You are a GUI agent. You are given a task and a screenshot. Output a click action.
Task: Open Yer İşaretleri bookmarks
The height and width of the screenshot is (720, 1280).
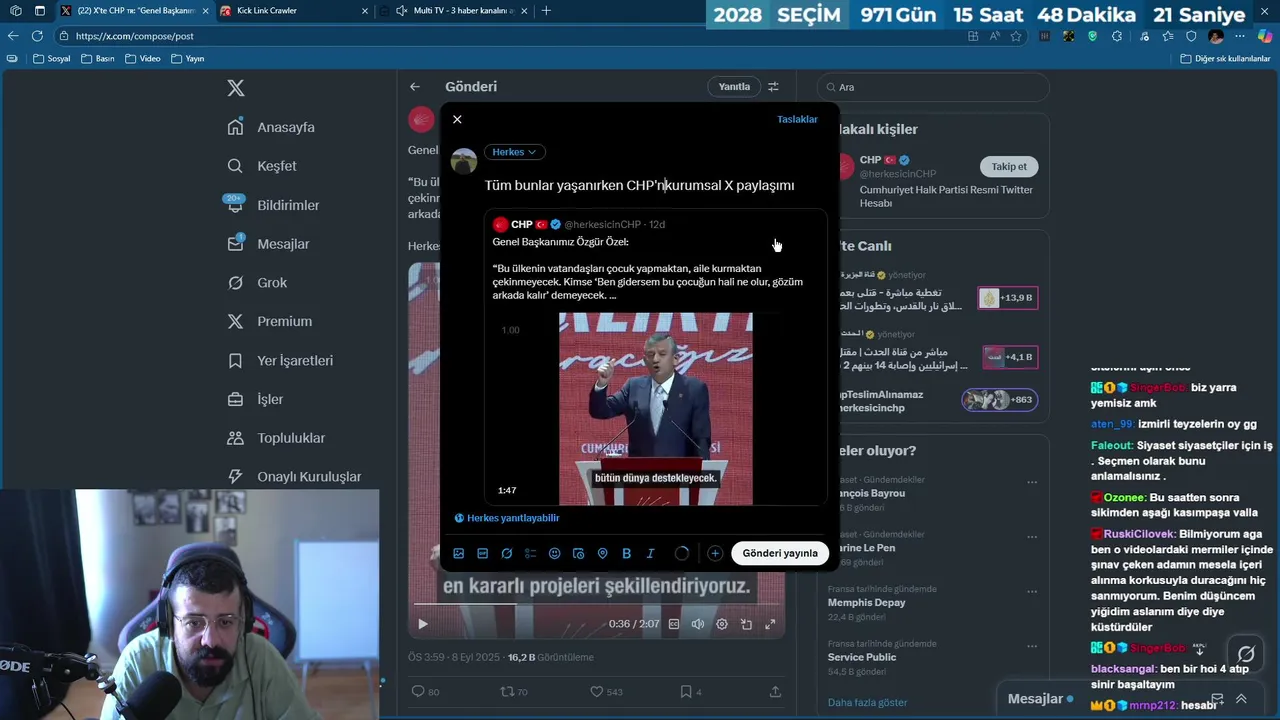pos(281,360)
